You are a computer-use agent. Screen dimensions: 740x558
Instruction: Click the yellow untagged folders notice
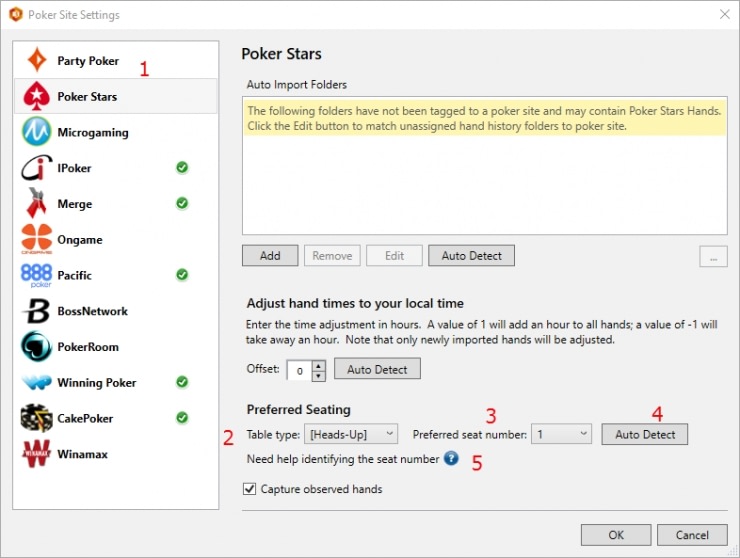coord(485,118)
